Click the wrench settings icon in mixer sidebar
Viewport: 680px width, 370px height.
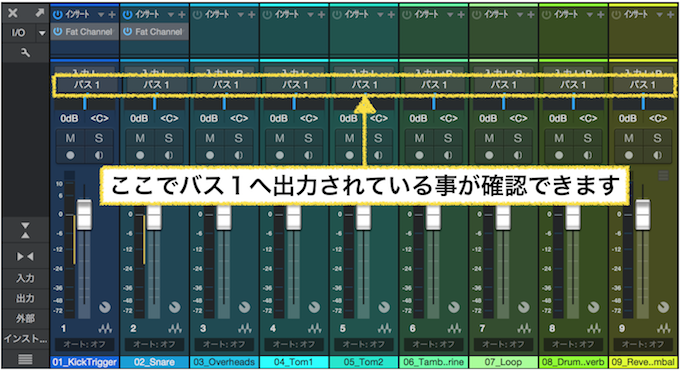[25, 53]
